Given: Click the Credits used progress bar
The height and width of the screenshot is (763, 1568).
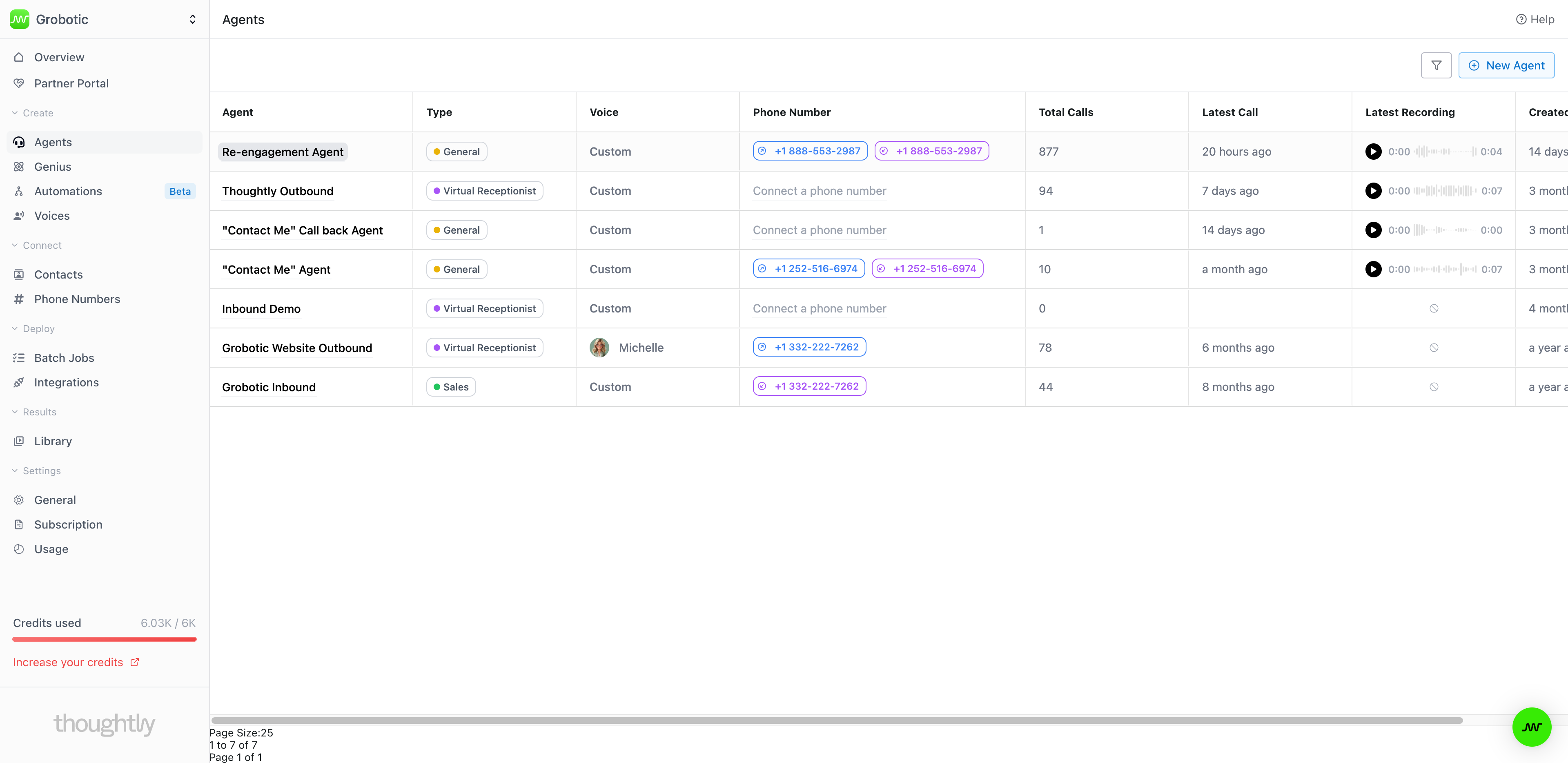Looking at the screenshot, I should point(105,639).
